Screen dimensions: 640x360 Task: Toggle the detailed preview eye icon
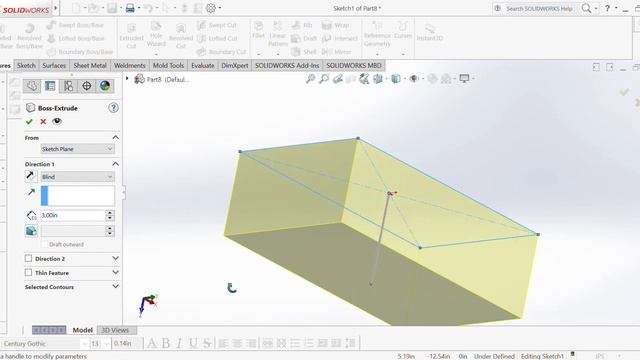pyautogui.click(x=57, y=121)
